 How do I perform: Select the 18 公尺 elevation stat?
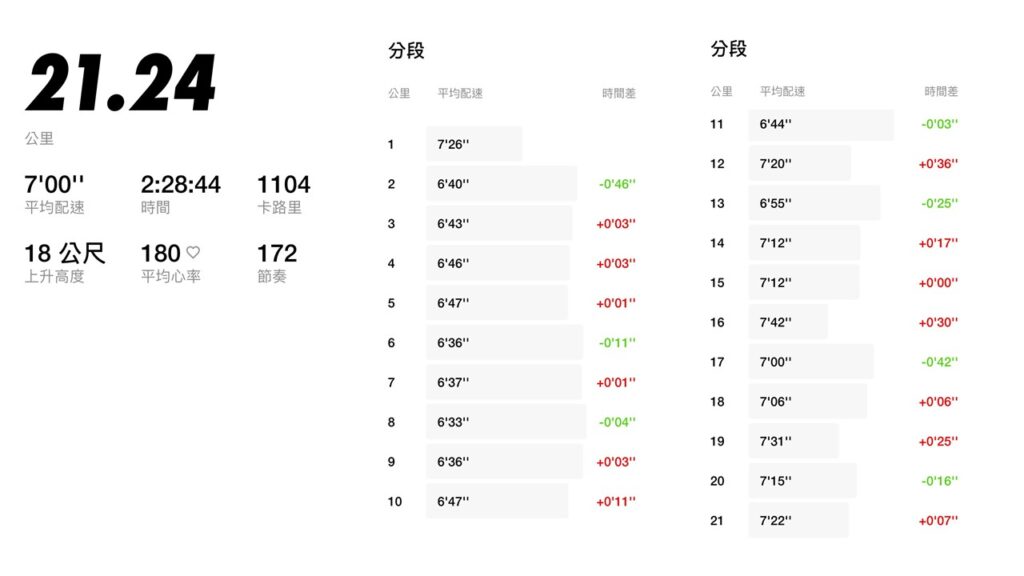pyautogui.click(x=65, y=253)
